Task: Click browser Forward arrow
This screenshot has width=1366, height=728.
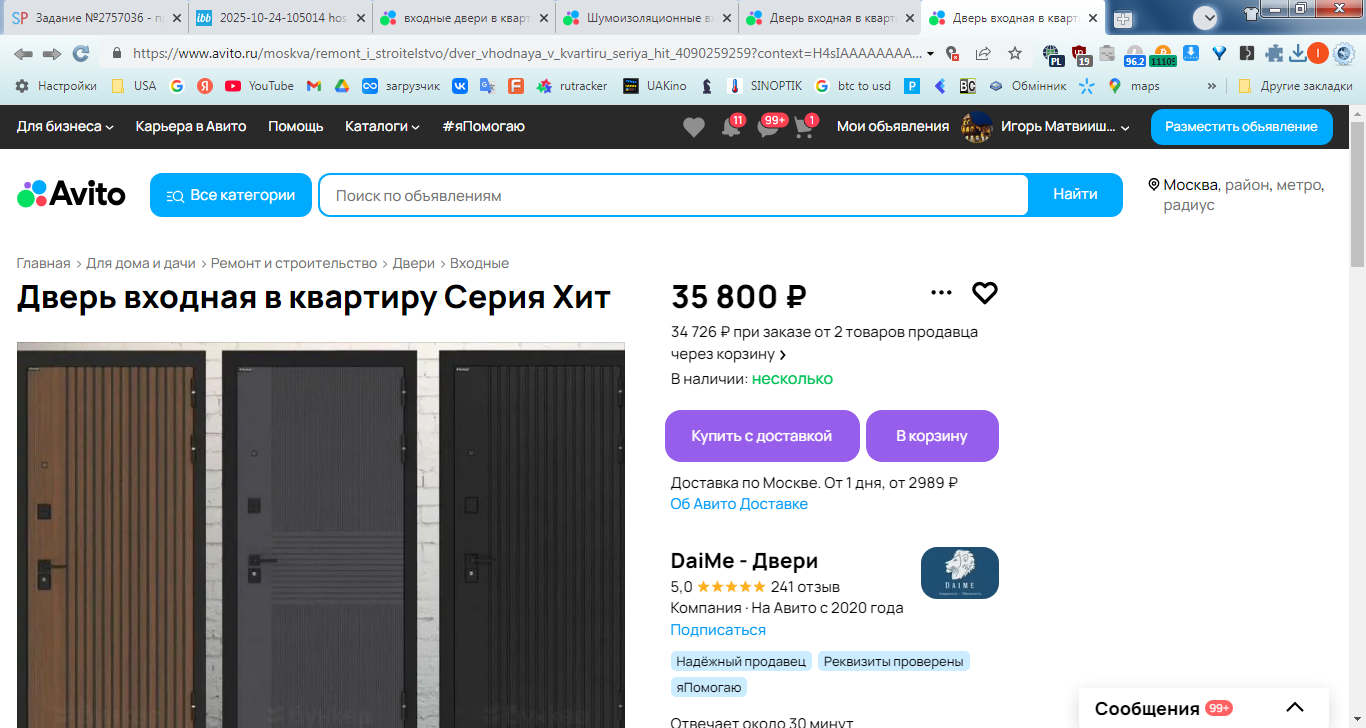Action: coord(52,54)
